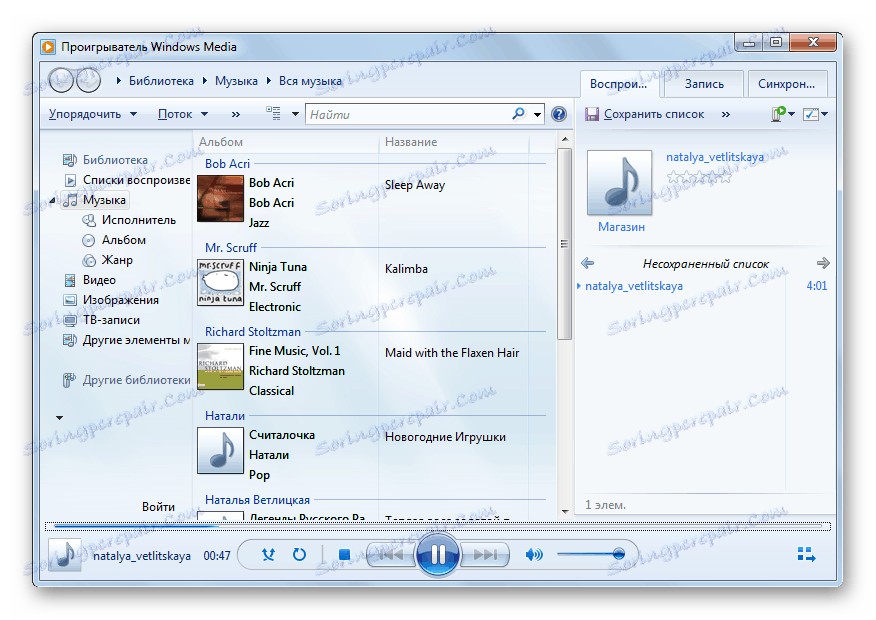Toggle repeat playback mode
This screenshot has width=876, height=620.
299,555
